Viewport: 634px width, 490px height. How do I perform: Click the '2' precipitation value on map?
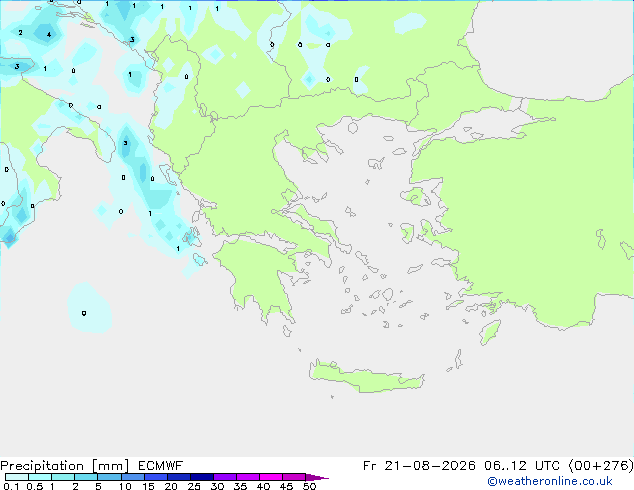[21, 32]
